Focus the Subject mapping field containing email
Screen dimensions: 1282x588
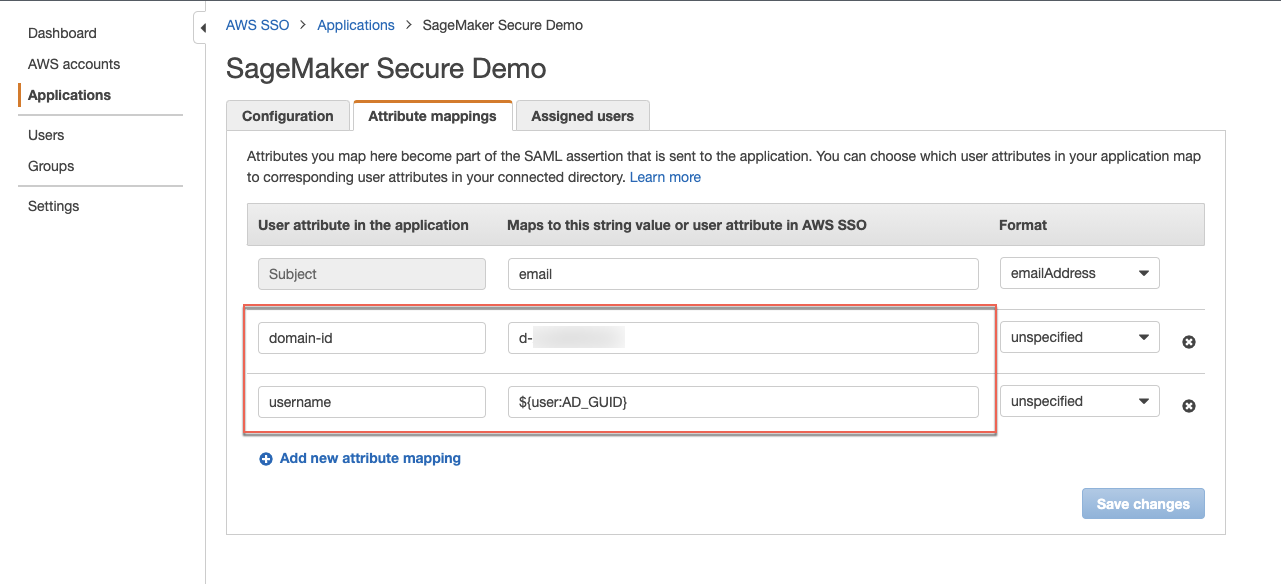pyautogui.click(x=743, y=274)
